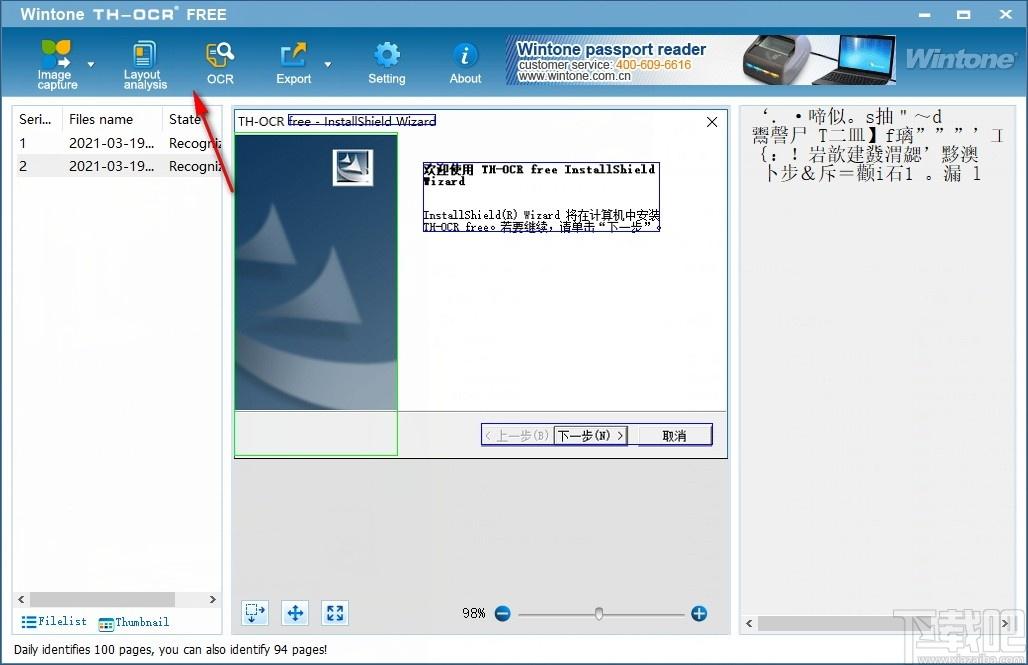Image resolution: width=1028 pixels, height=665 pixels.
Task: Click the 98% zoom value
Action: coord(473,613)
